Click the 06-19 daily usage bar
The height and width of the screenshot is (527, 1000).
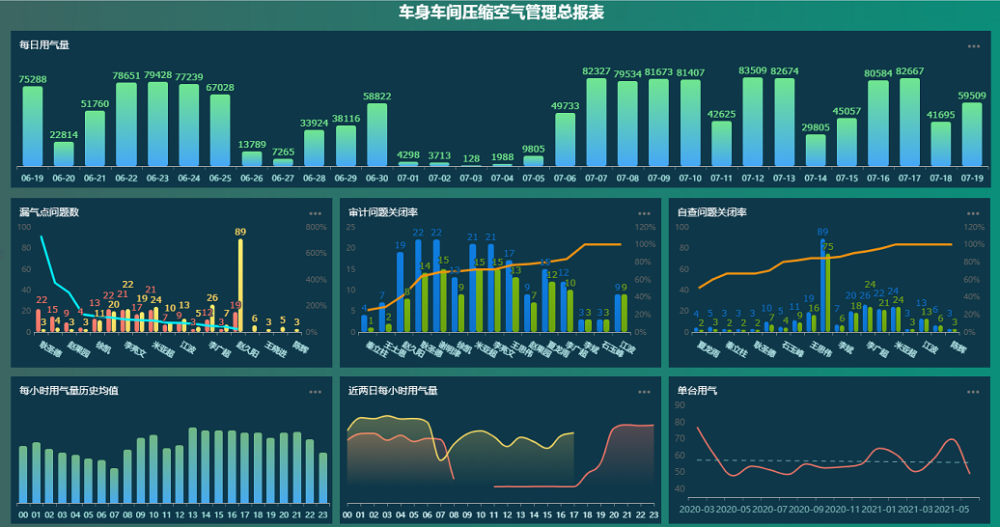[33, 126]
